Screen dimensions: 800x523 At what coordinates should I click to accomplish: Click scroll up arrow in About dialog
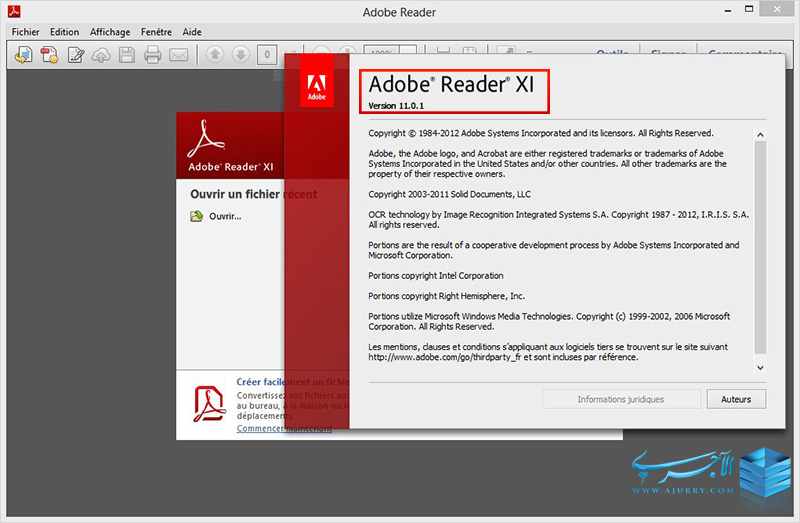(x=760, y=135)
